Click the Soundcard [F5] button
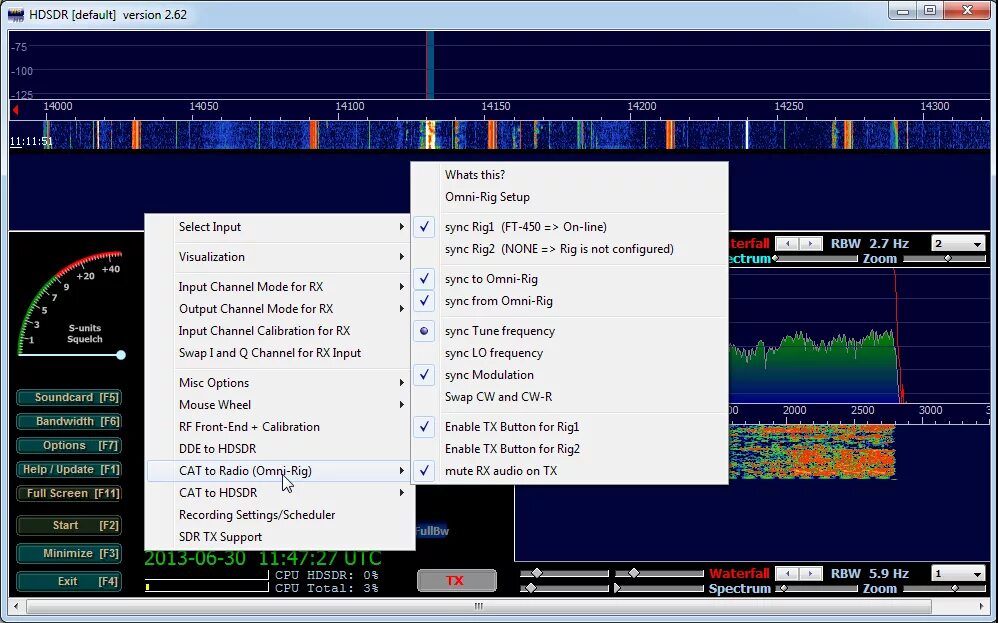Image resolution: width=998 pixels, height=623 pixels. pos(69,397)
